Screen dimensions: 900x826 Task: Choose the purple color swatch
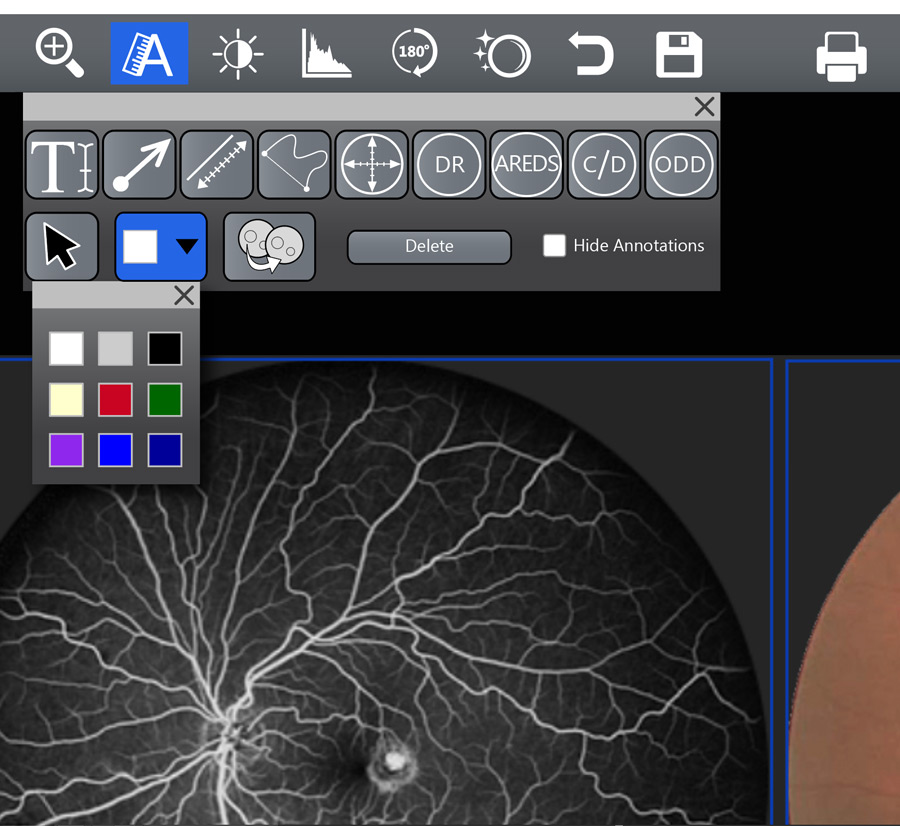tap(66, 450)
